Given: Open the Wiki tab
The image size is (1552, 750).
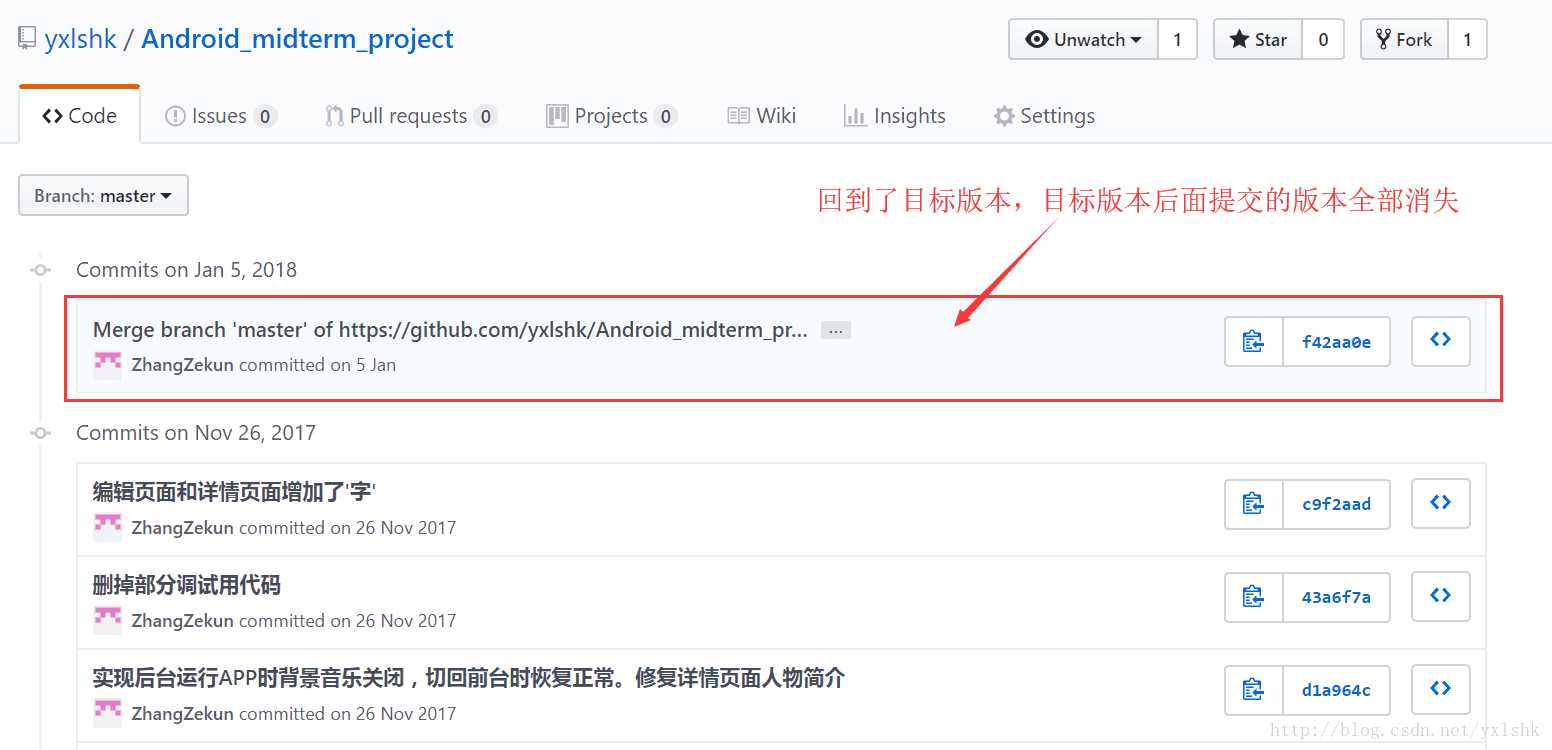Looking at the screenshot, I should (762, 116).
